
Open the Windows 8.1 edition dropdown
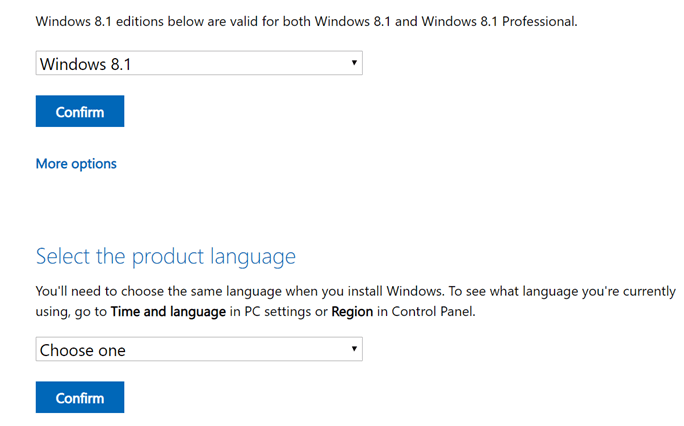(199, 63)
